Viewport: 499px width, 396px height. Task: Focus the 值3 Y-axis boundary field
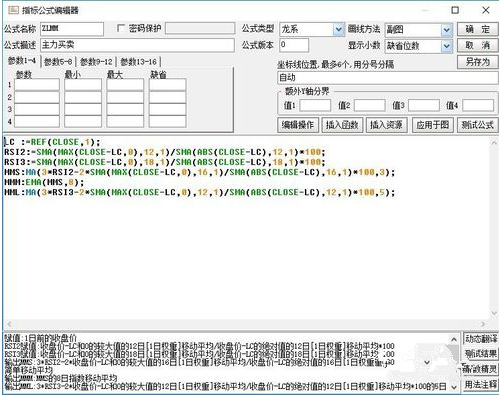coord(424,105)
